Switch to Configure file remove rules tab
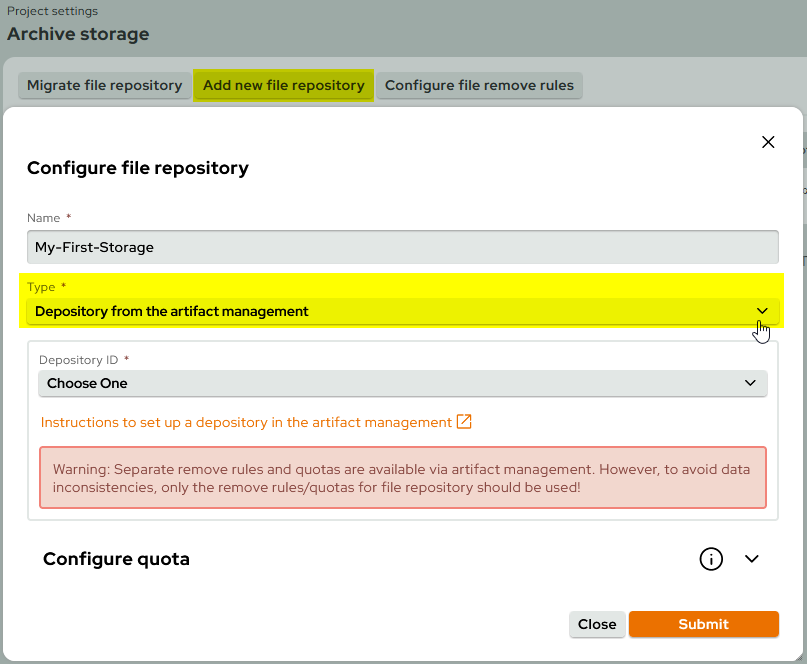 click(479, 85)
